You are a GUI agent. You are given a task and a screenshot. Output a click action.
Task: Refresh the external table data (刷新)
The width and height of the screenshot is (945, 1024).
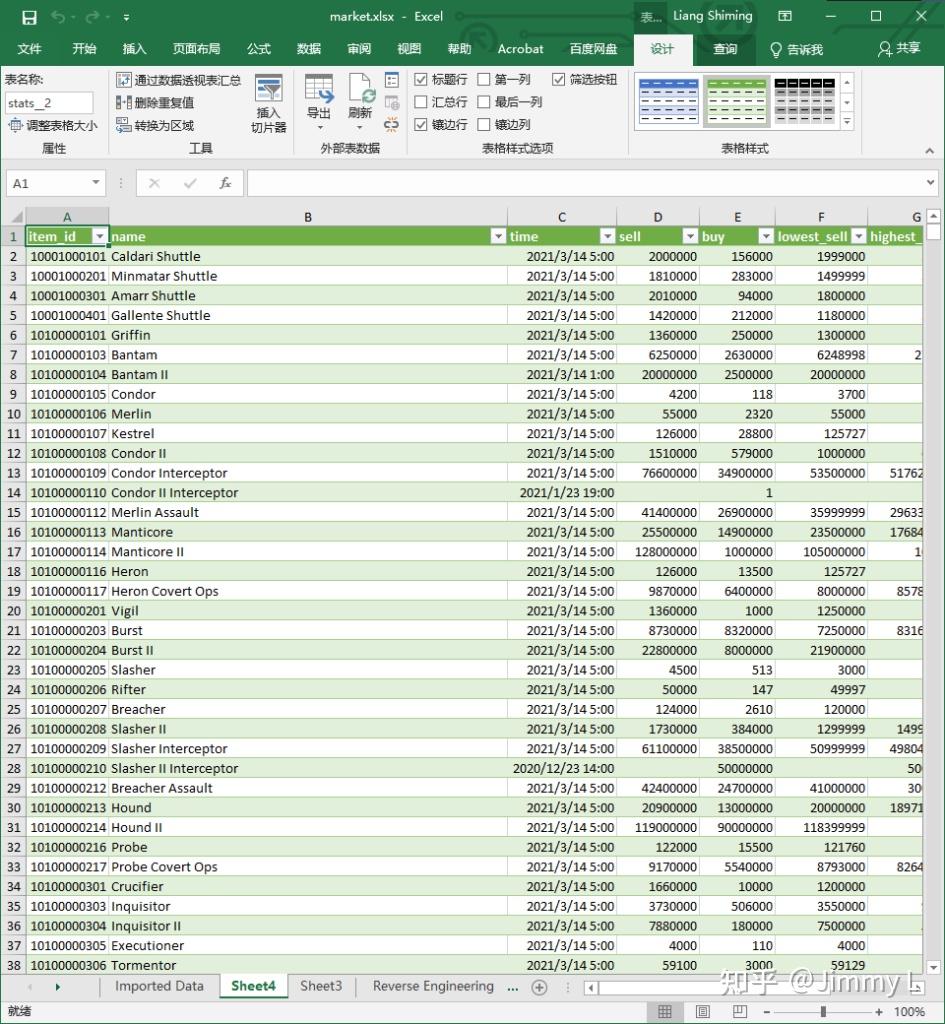click(x=359, y=100)
